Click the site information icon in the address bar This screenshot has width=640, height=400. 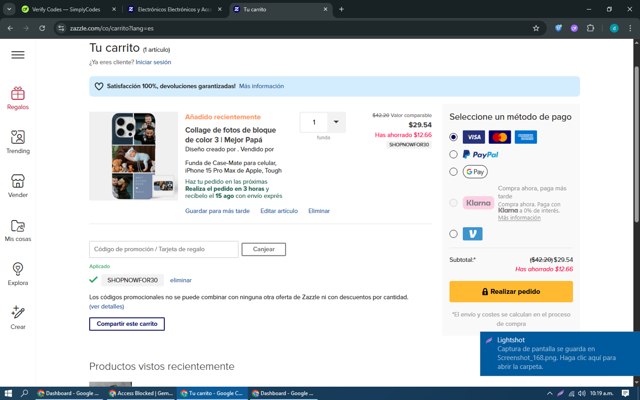tap(61, 28)
